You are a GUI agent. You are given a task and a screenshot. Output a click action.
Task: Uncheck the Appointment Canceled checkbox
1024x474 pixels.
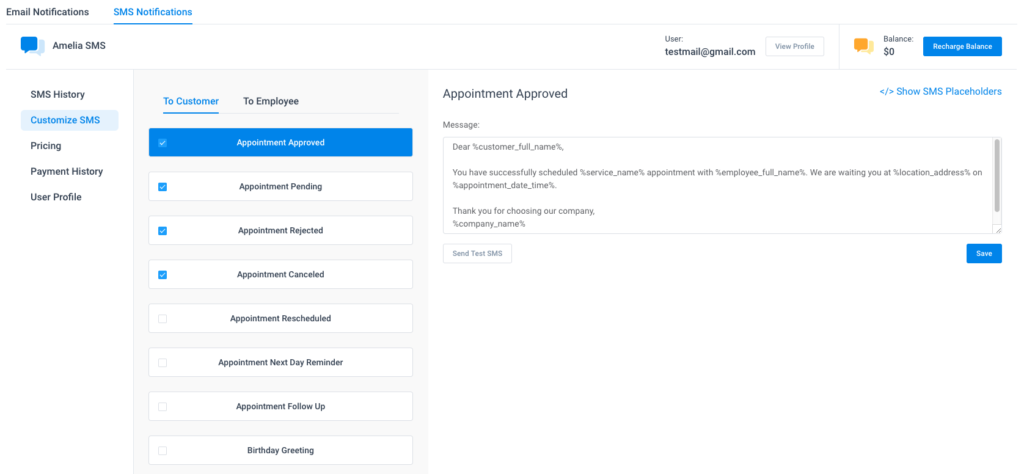163,275
